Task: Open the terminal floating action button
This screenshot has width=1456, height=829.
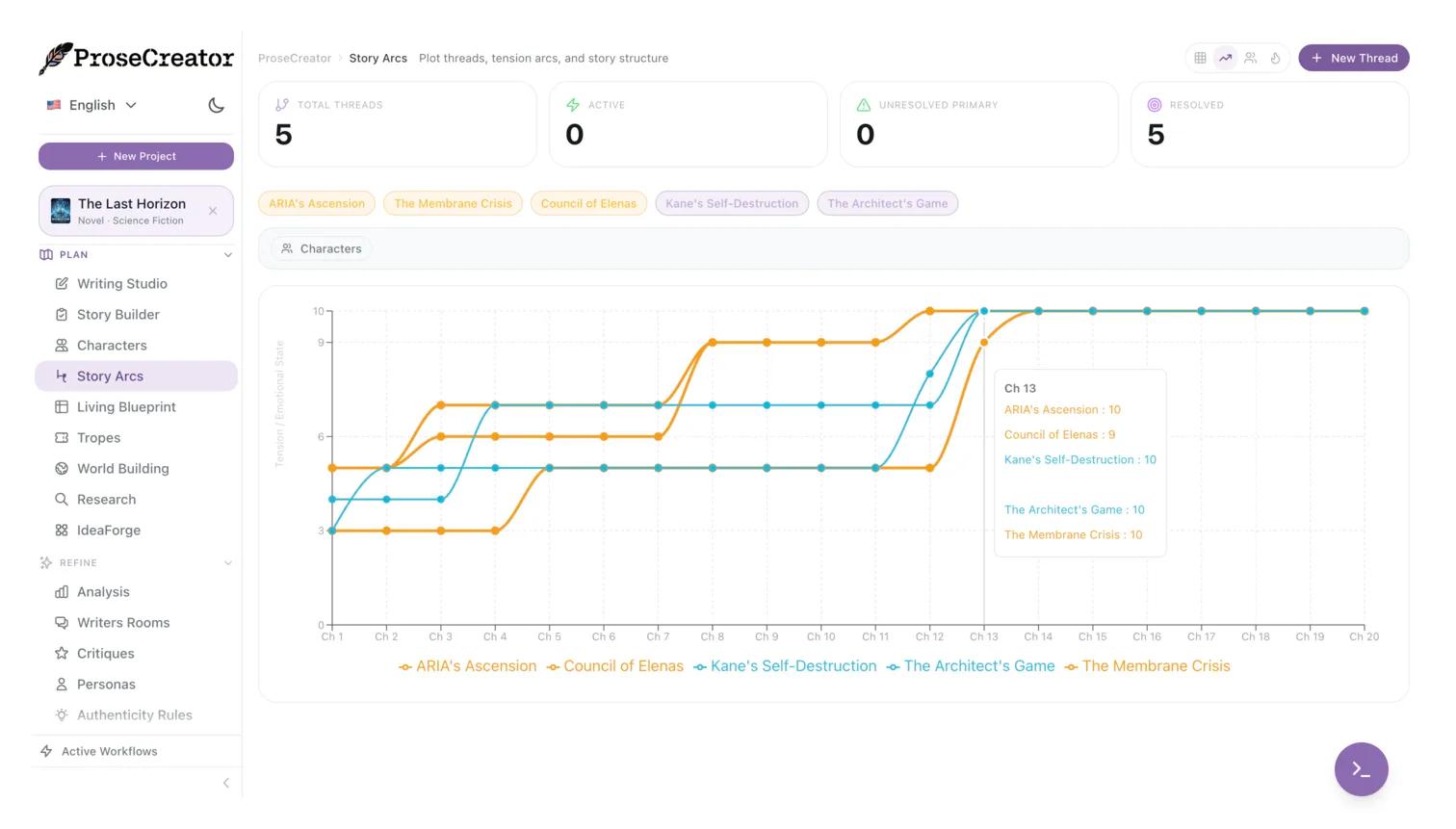Action: [x=1361, y=769]
